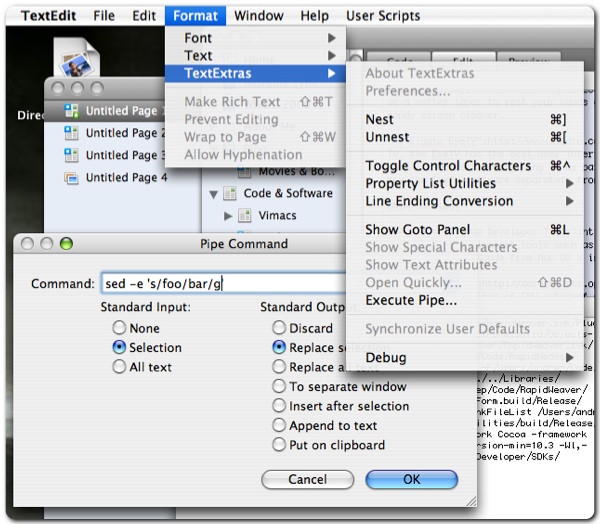Select the Put on clipboard output option

[279, 444]
